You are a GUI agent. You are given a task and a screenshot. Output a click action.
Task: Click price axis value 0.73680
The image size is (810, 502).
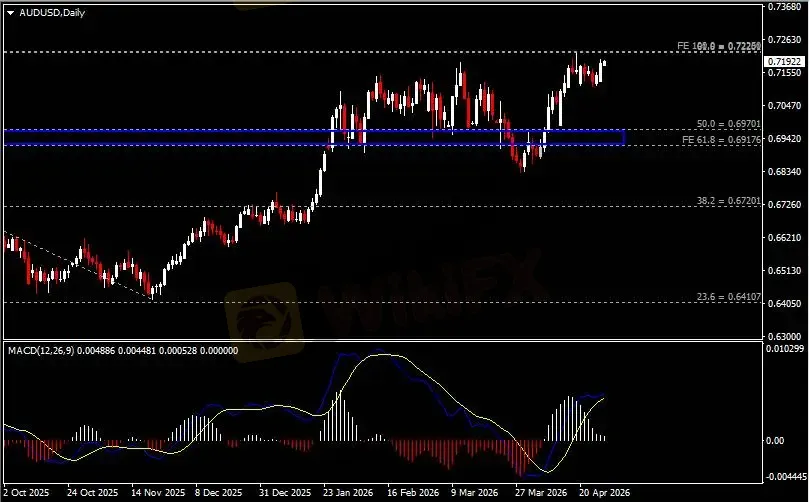point(785,7)
